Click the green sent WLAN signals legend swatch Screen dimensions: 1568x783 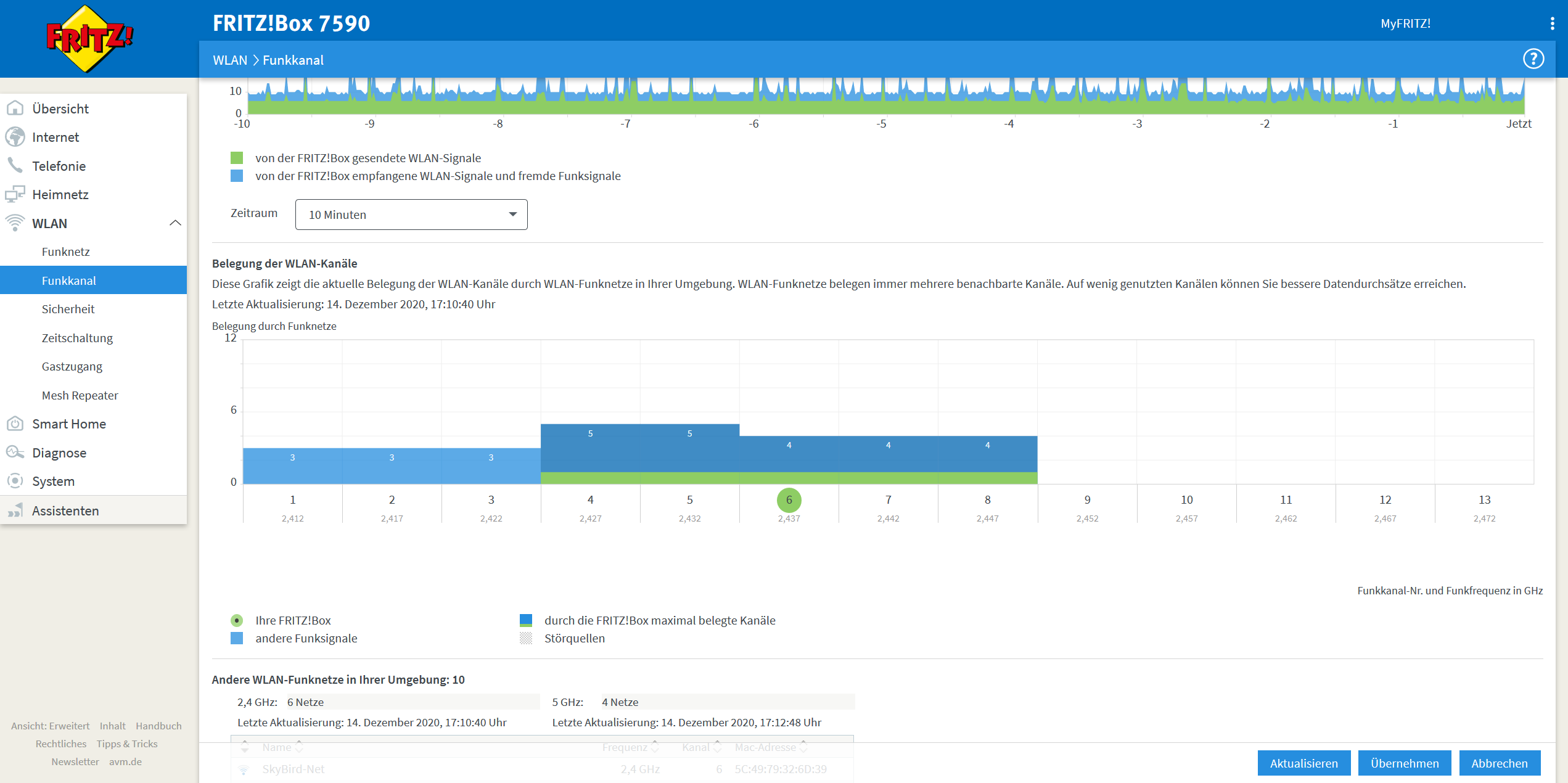237,158
